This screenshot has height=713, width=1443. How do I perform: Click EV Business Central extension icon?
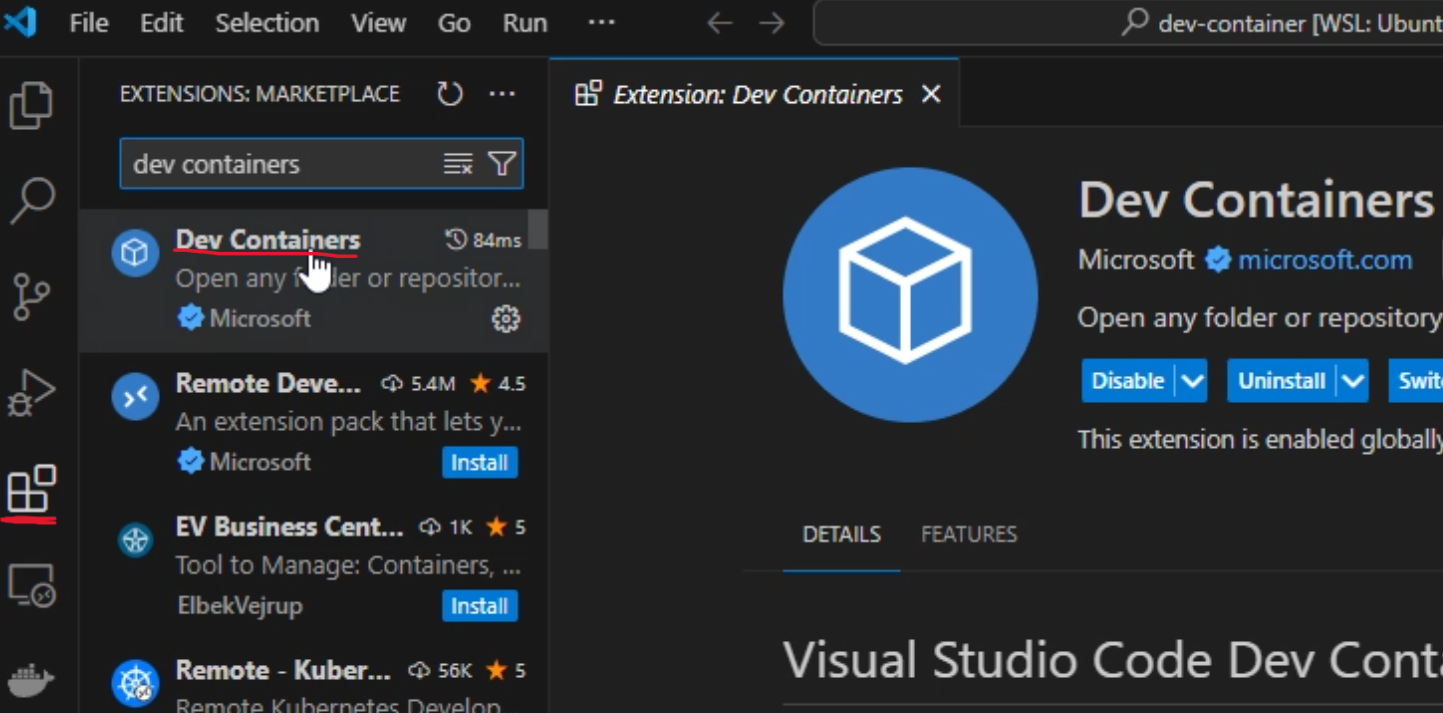(135, 540)
